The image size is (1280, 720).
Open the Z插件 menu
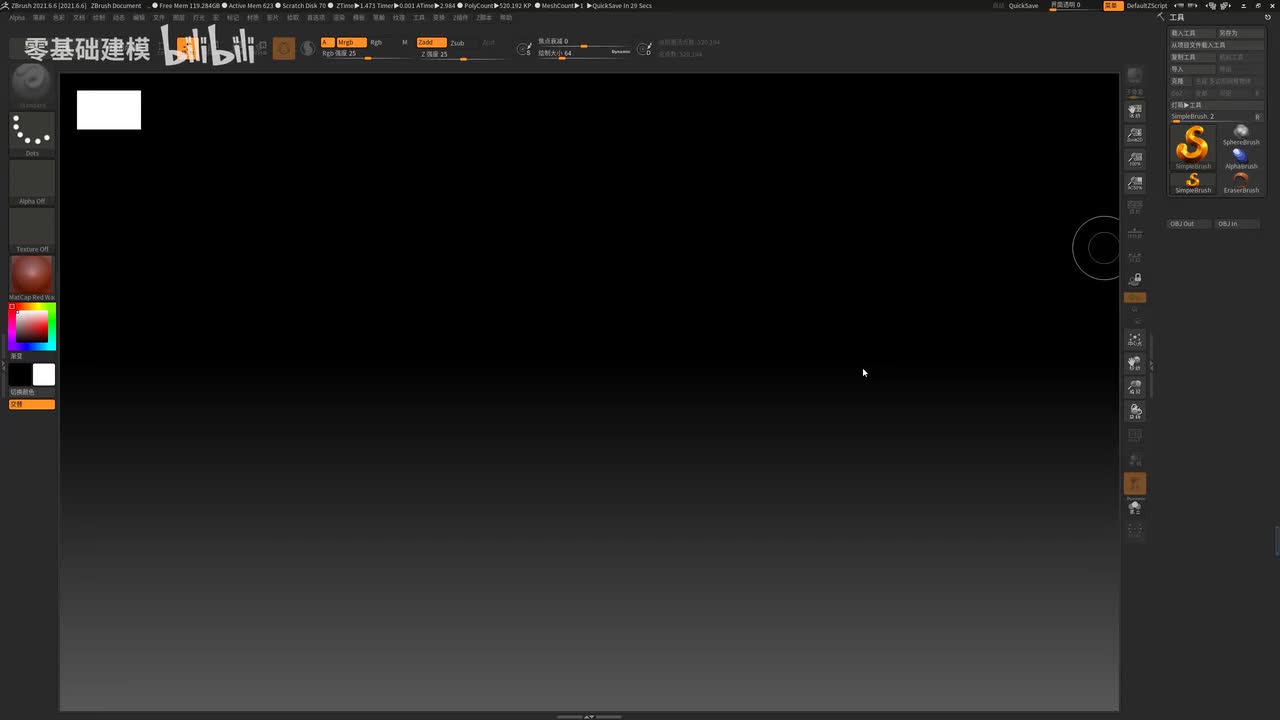(x=461, y=18)
